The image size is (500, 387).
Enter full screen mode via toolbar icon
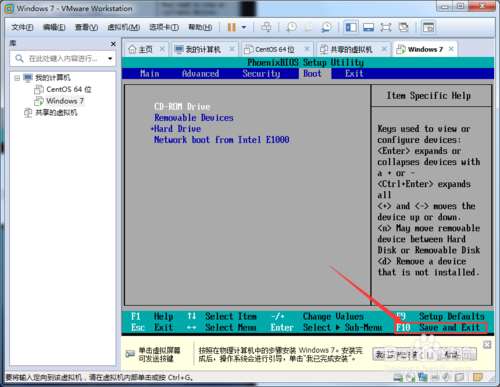pos(386,27)
